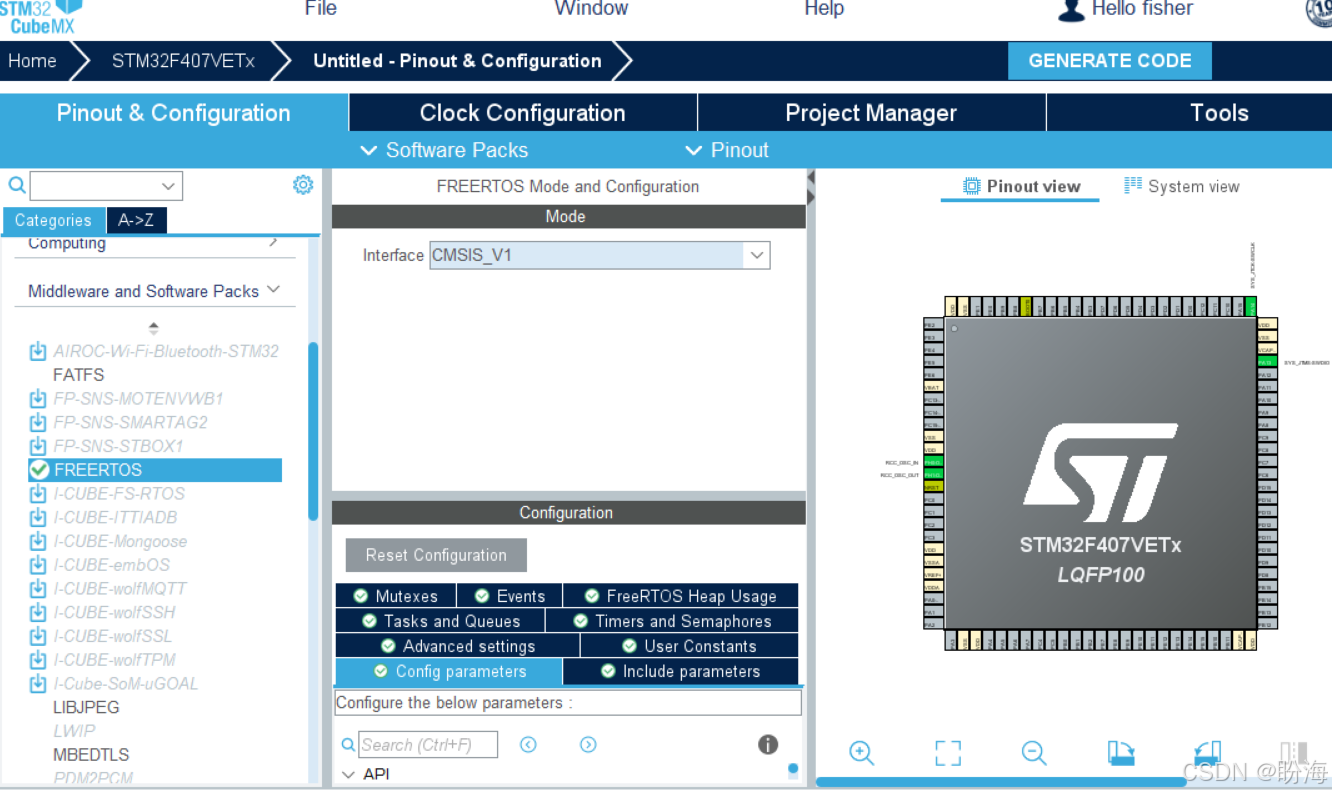The width and height of the screenshot is (1332, 794).
Task: Select LIBJPEG in the middleware list
Action: coord(86,707)
